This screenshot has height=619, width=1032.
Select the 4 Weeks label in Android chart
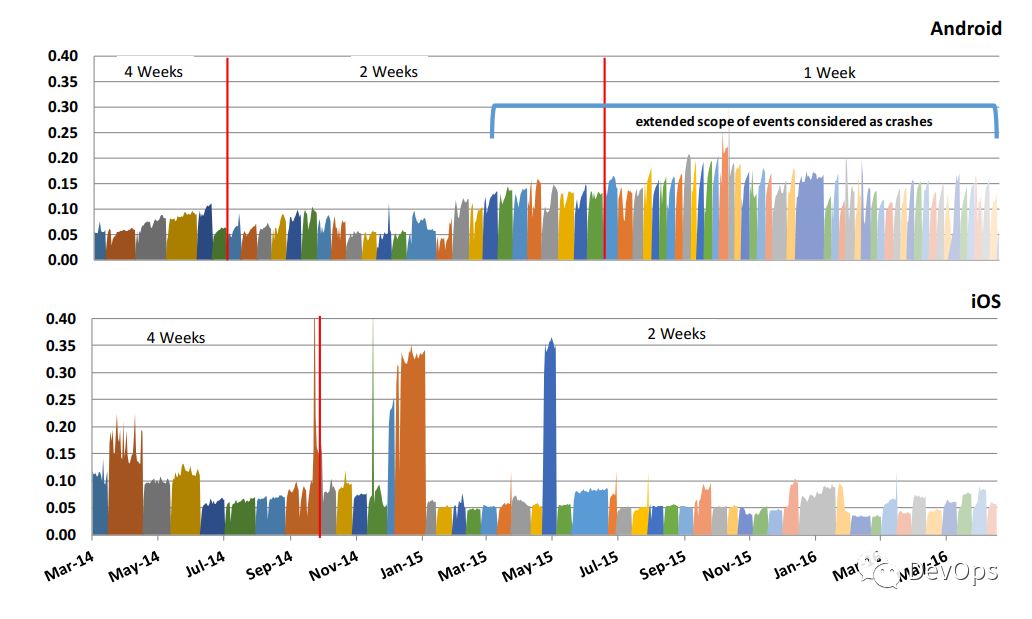pyautogui.click(x=153, y=72)
